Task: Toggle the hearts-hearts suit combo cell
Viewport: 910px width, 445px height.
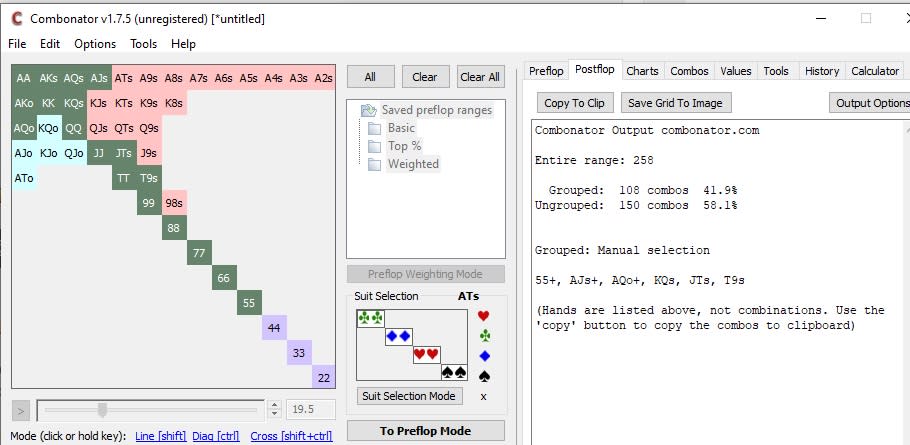Action: (x=426, y=354)
